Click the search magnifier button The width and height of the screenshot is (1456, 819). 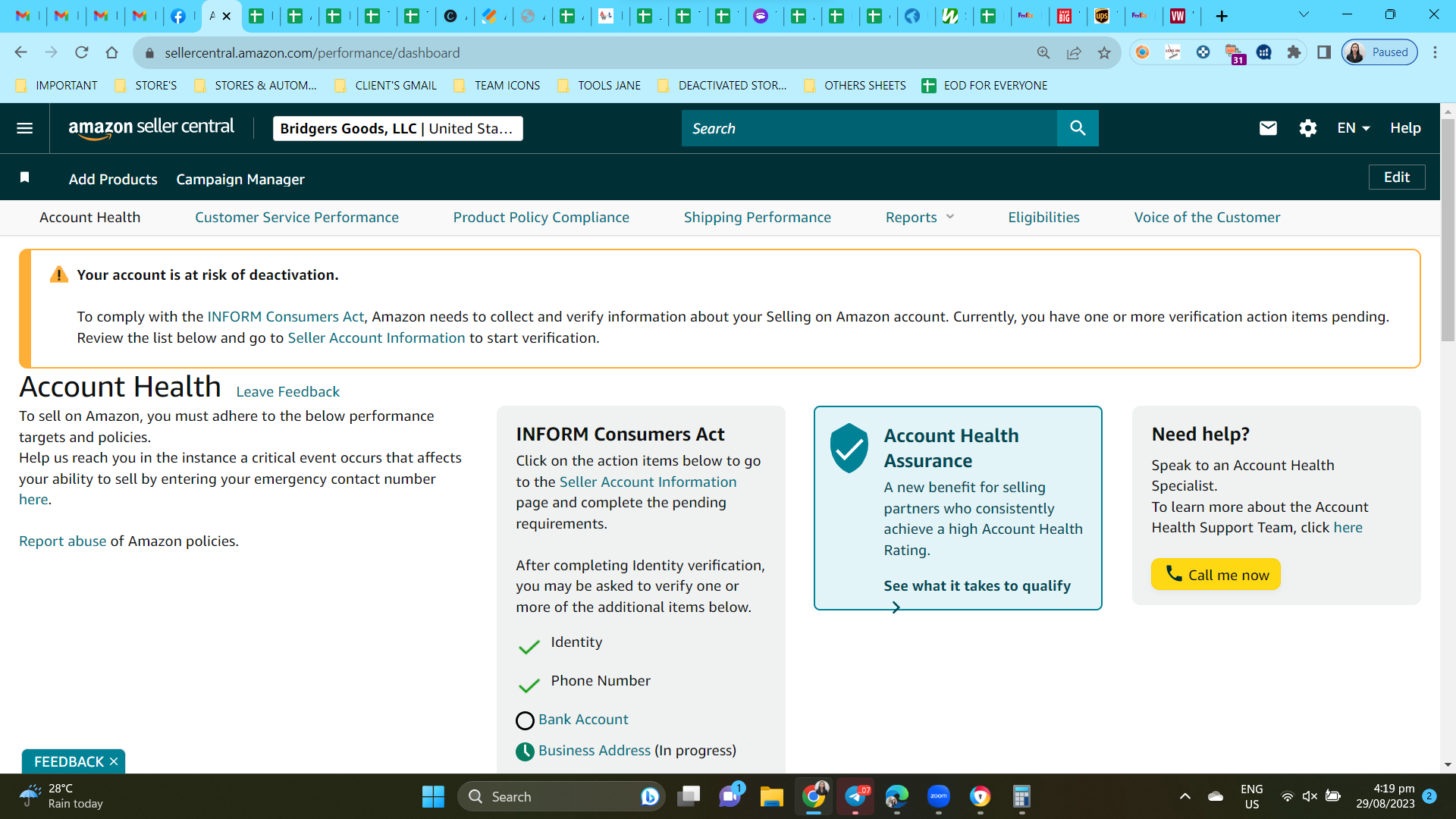[x=1078, y=128]
